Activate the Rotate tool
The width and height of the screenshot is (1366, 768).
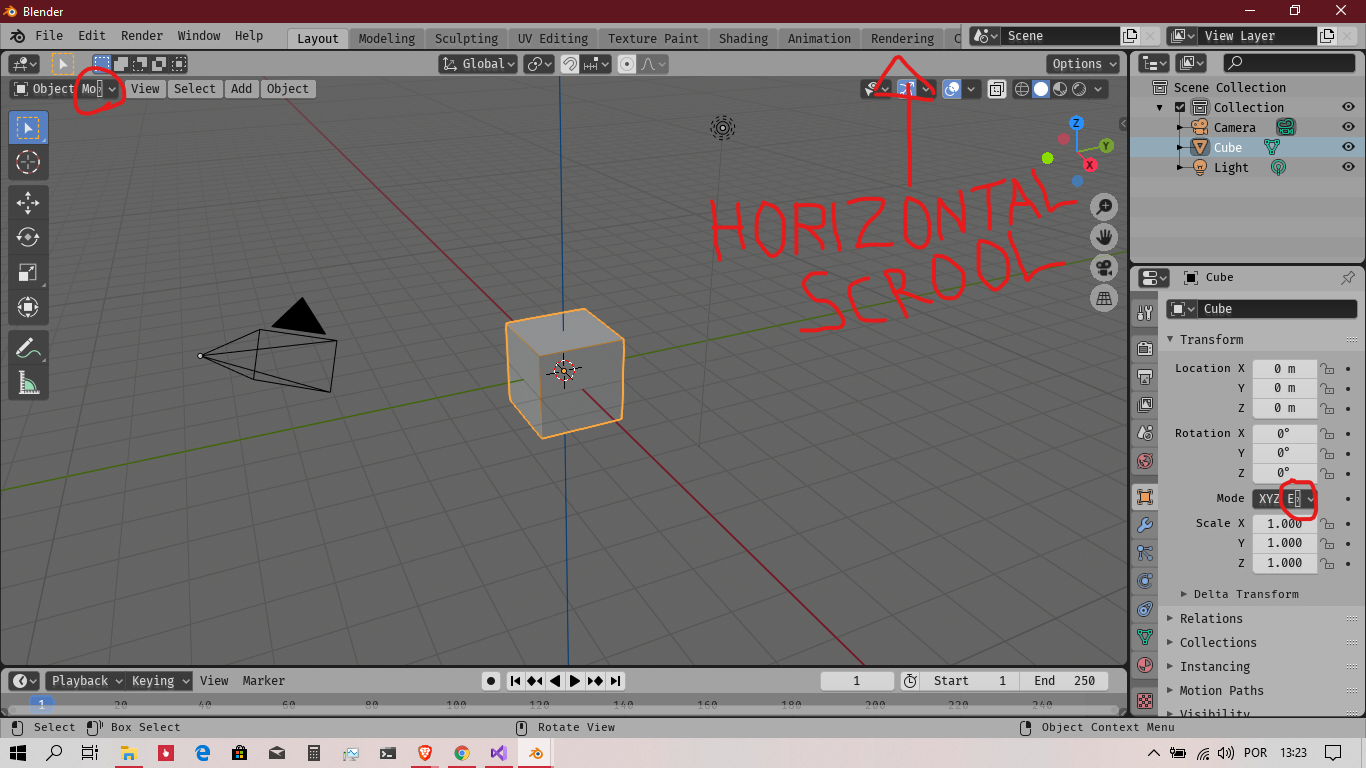[28, 237]
